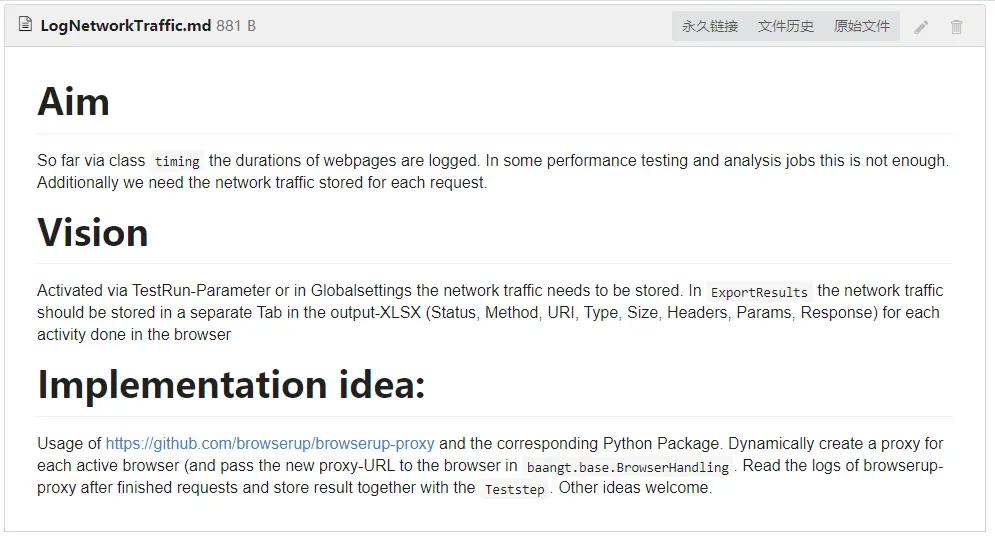Click the baangt.base.BrowserHandling inline code
The width and height of the screenshot is (995, 539).
[x=627, y=467]
